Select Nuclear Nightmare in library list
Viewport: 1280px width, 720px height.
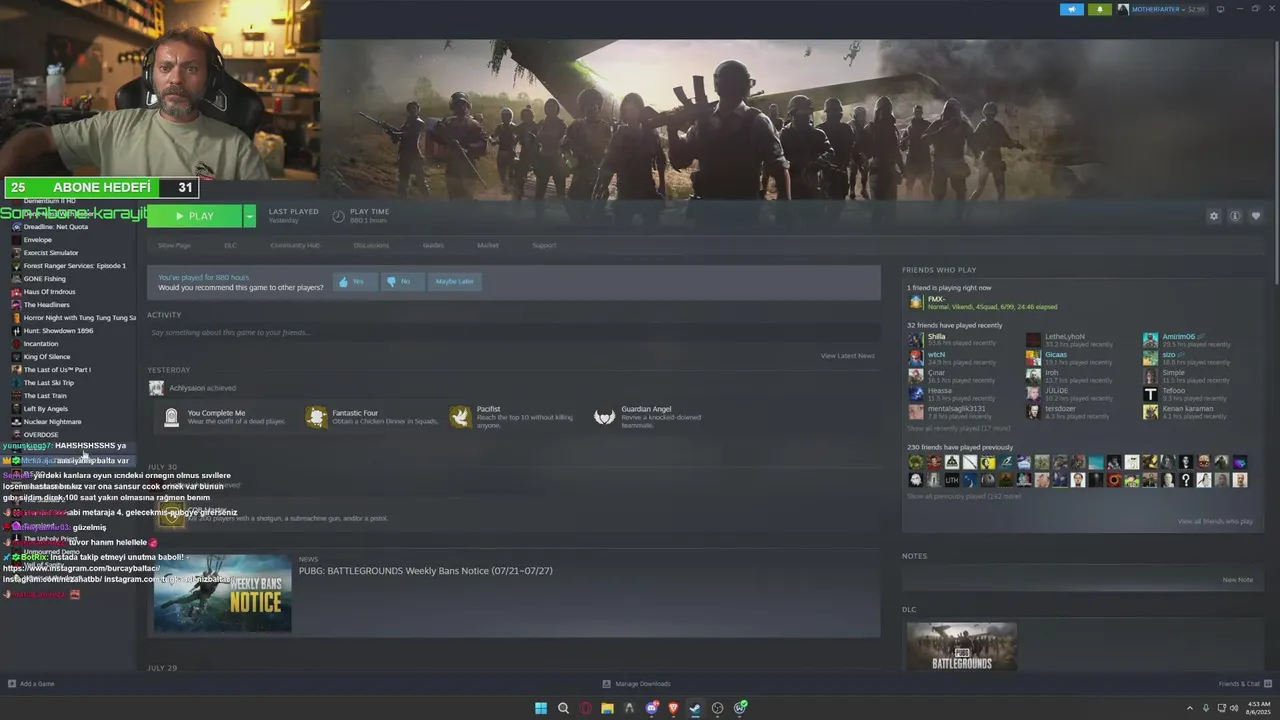click(53, 422)
